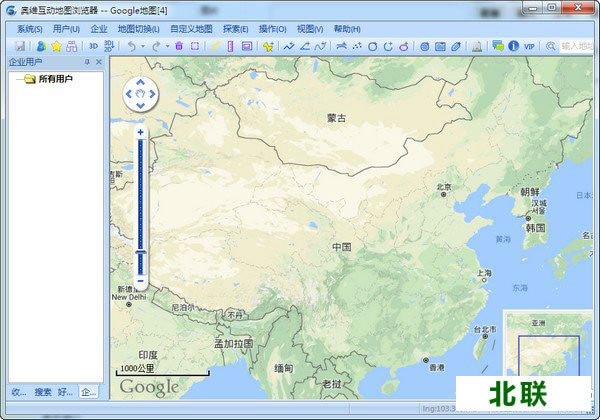This screenshot has height=420, width=600.
Task: Switch to 3D view mode
Action: [93, 46]
